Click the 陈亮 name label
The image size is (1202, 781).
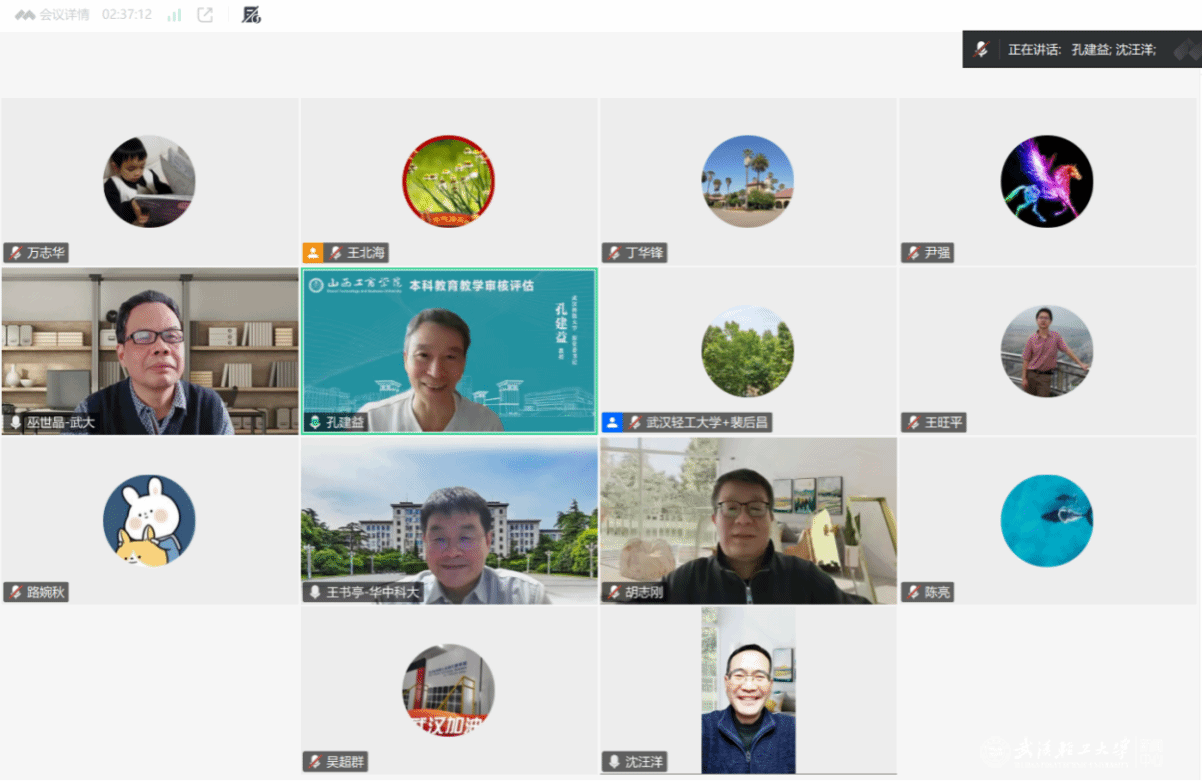[x=938, y=592]
